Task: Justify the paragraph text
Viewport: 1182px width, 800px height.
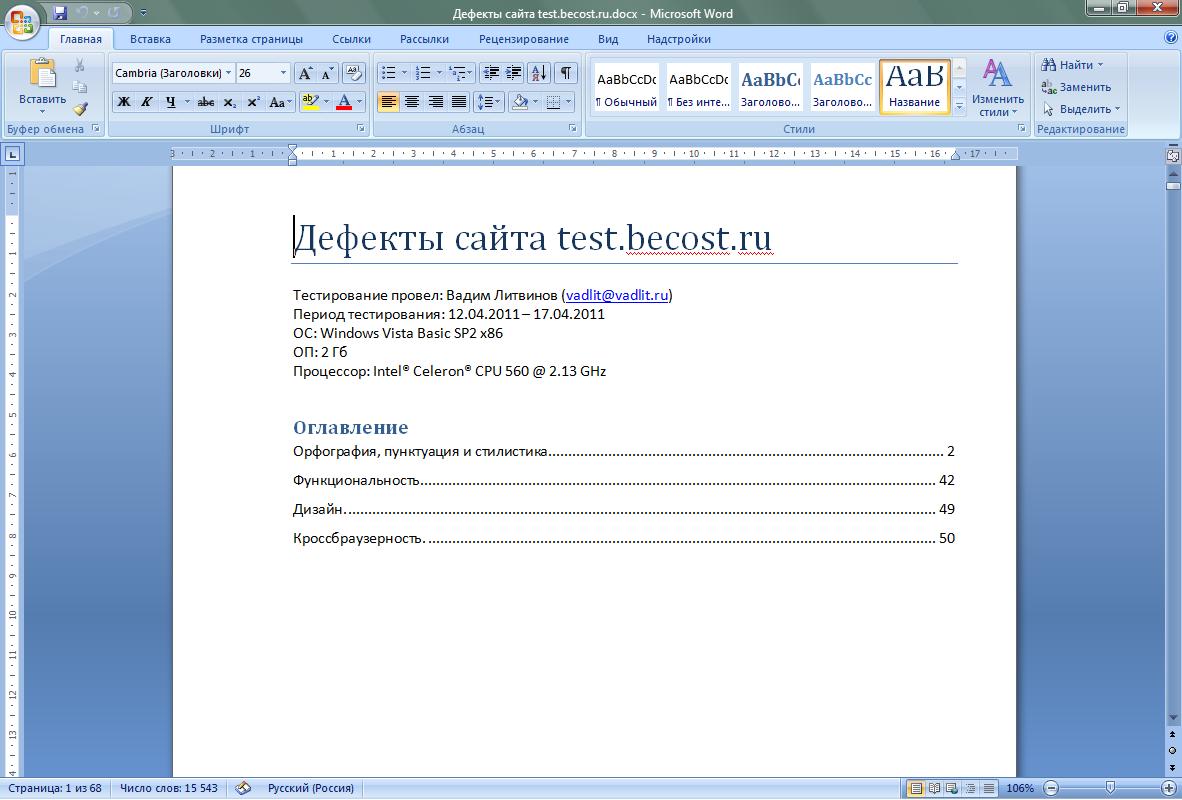Action: [458, 102]
